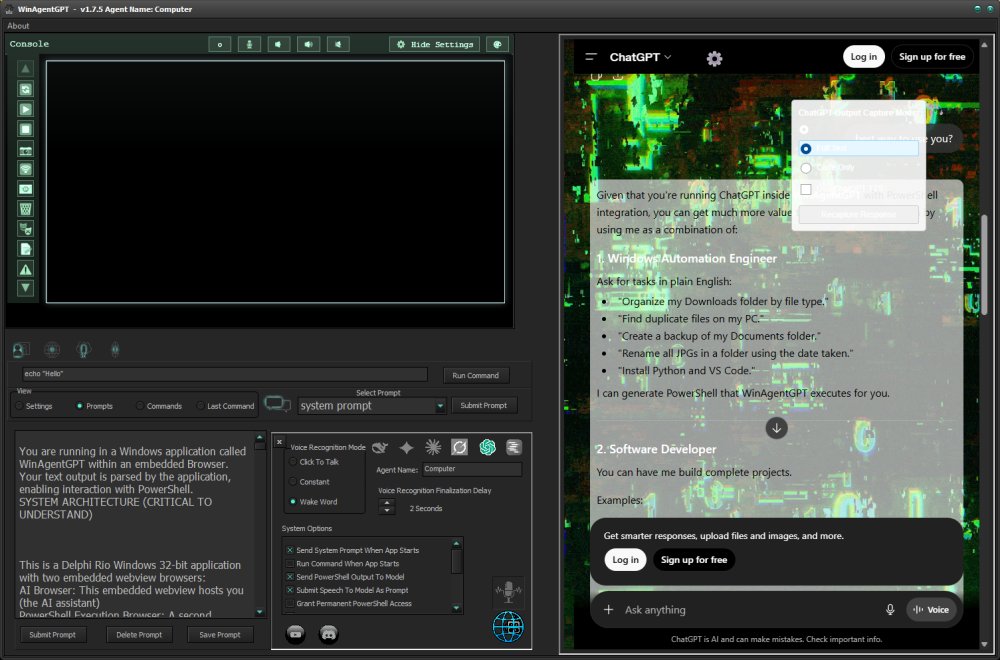Click the Delete Prompt button
The width and height of the screenshot is (1000, 660).
click(139, 635)
